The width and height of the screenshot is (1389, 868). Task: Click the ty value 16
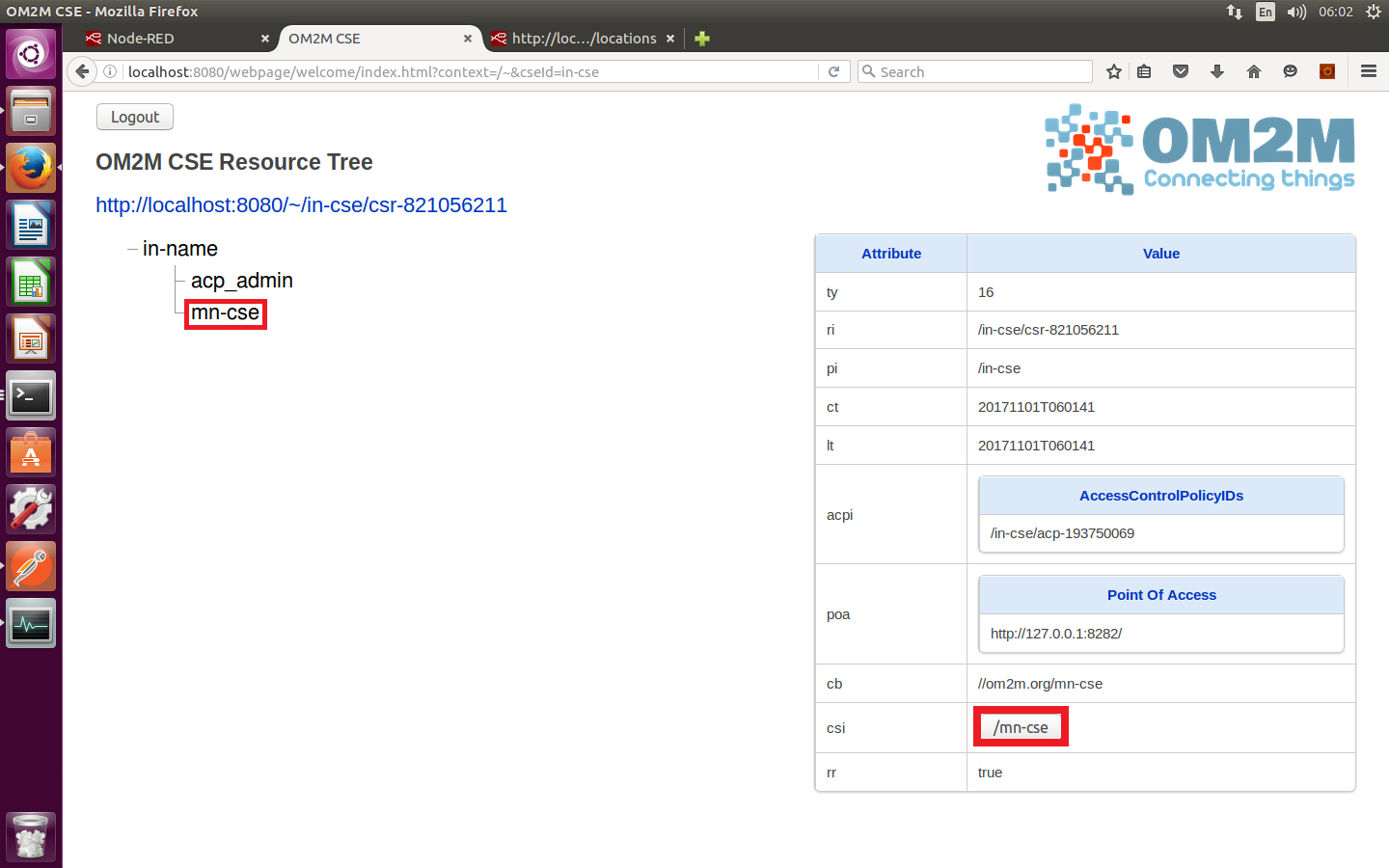(x=986, y=292)
